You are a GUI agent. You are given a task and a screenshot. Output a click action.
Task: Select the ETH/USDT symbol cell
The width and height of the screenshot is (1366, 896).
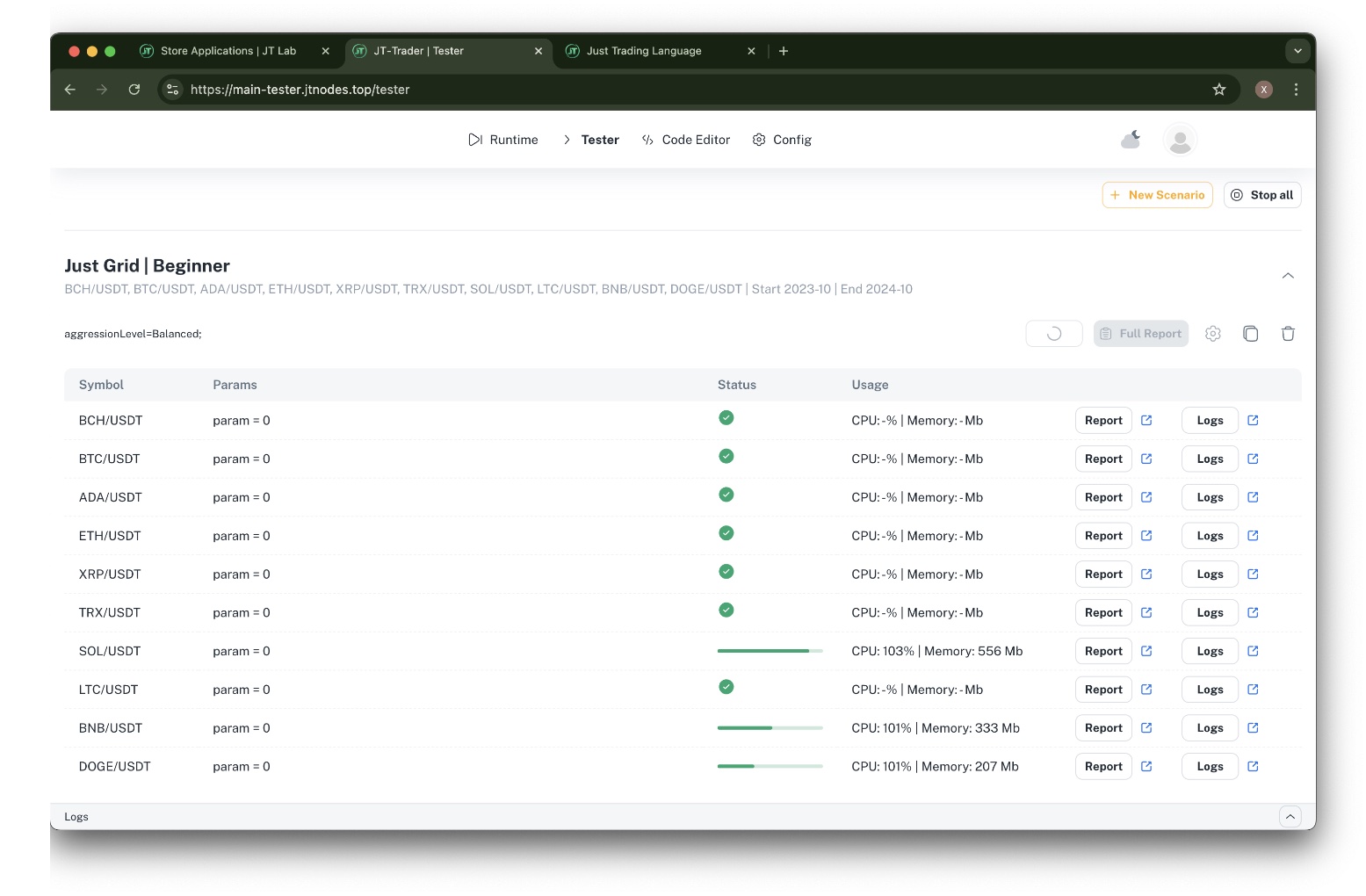click(x=110, y=536)
